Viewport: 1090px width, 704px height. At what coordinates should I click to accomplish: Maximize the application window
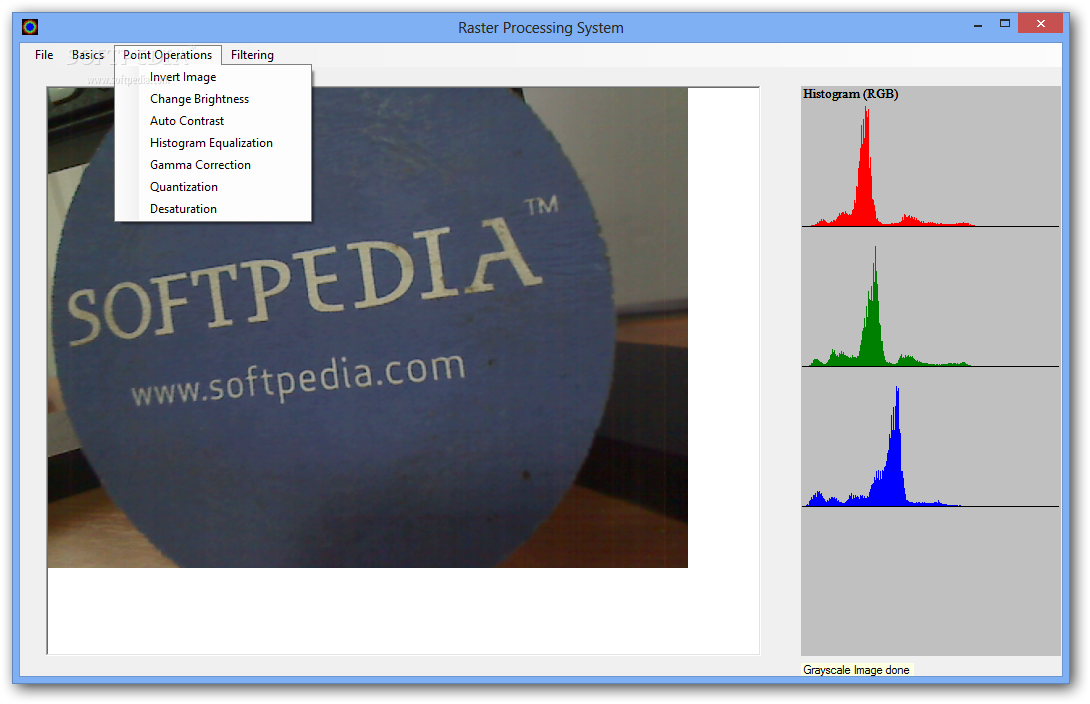pyautogui.click(x=1004, y=24)
